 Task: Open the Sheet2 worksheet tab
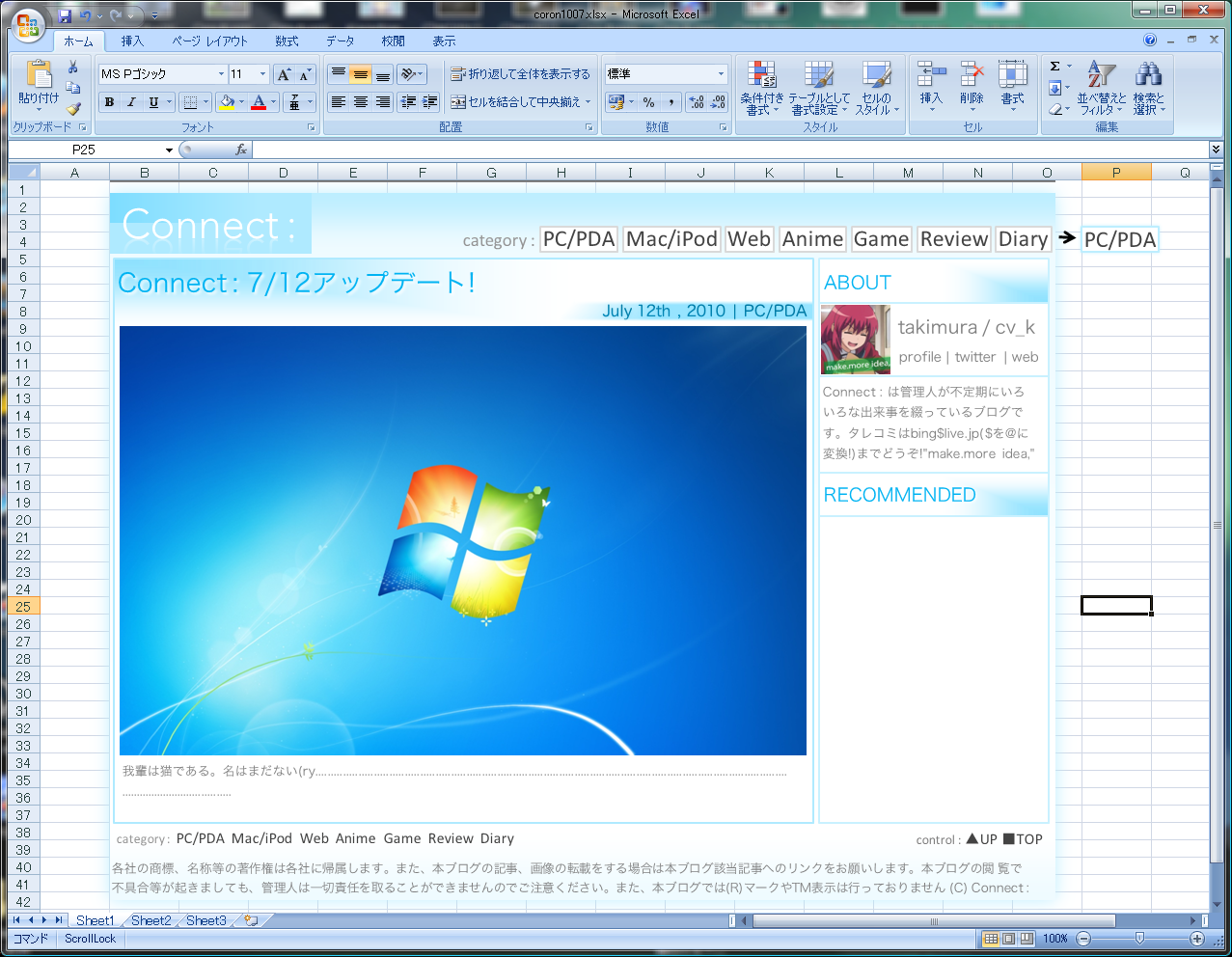pos(151,920)
